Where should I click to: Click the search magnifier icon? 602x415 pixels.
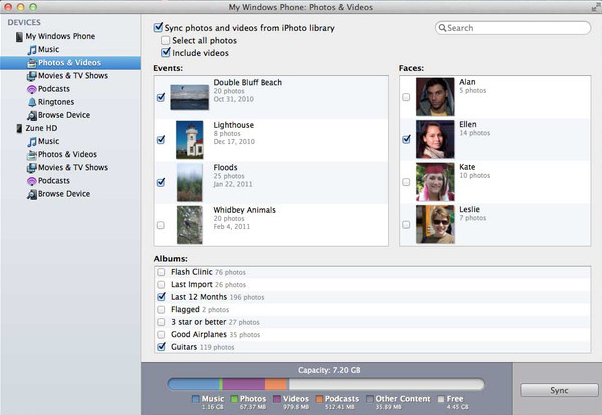(x=443, y=28)
